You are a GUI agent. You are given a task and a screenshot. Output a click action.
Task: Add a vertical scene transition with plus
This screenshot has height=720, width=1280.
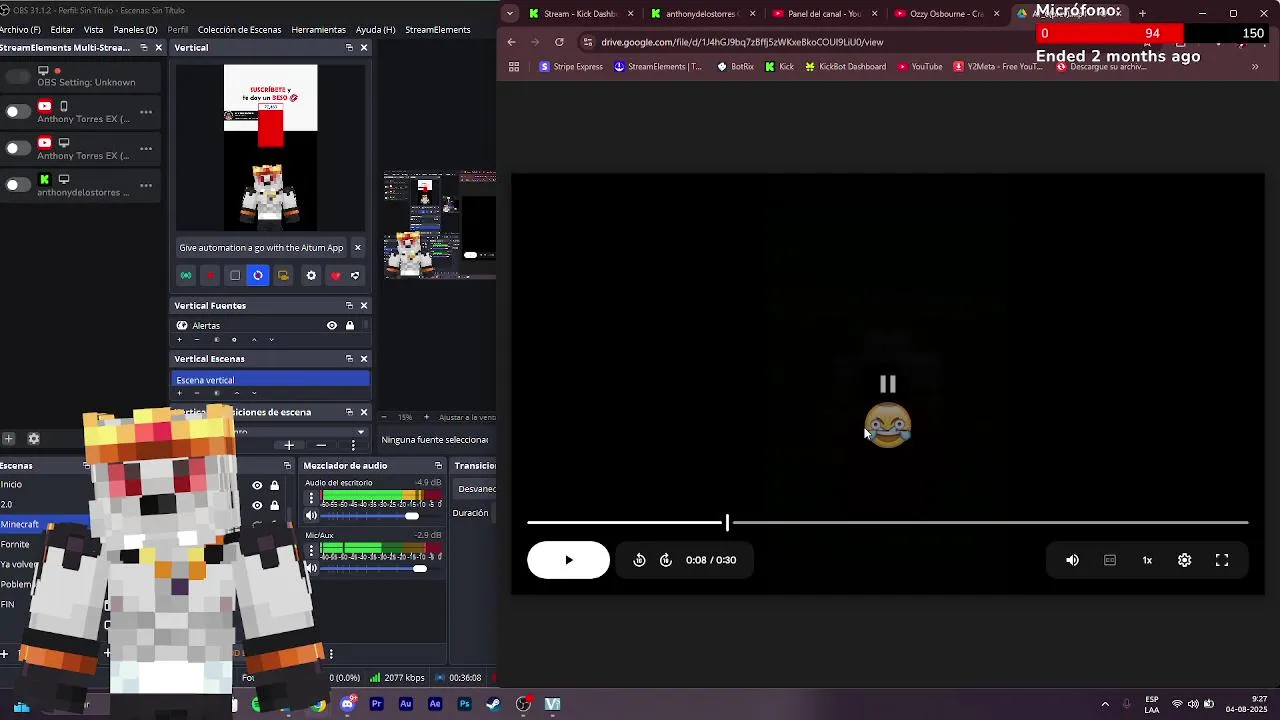point(289,445)
